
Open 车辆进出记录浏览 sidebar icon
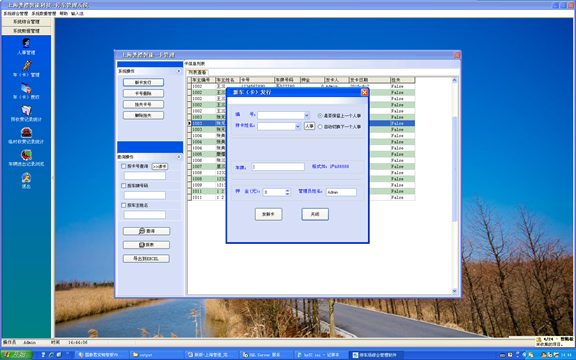click(x=26, y=155)
